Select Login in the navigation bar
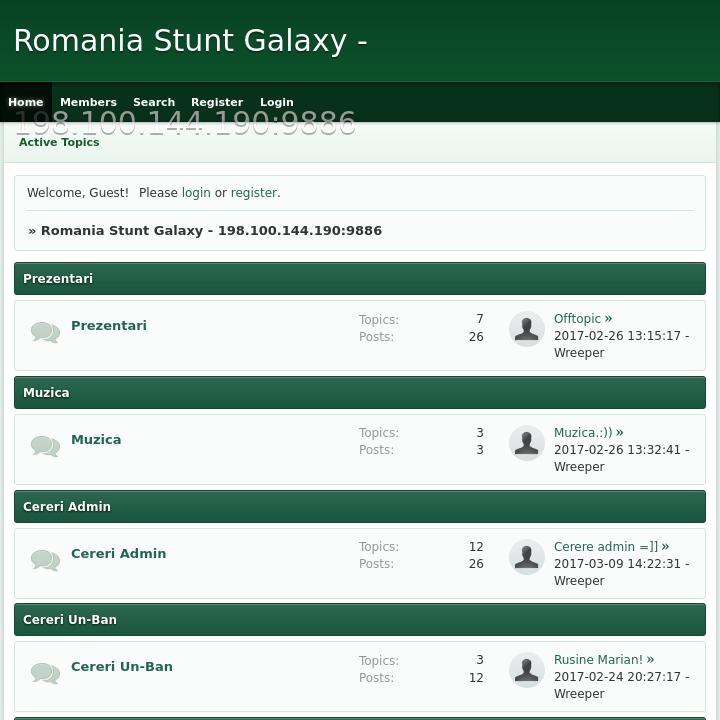The width and height of the screenshot is (720, 720). pos(277,102)
